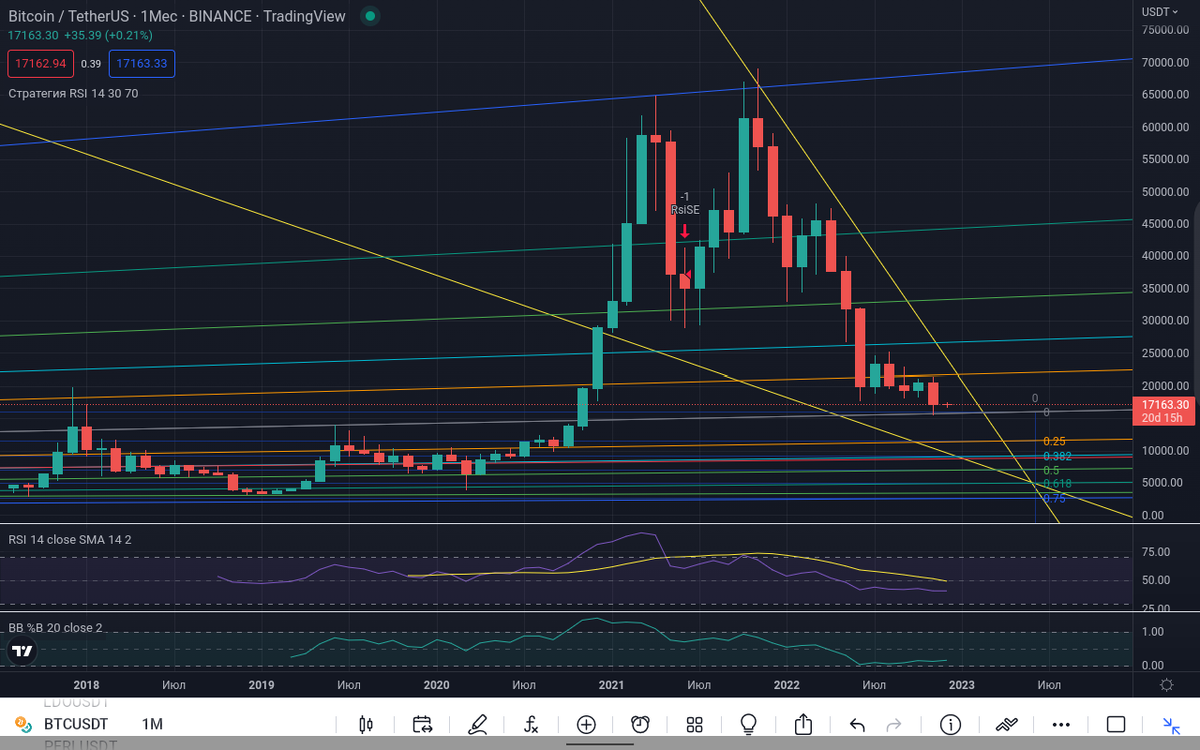Click the 2023 label on time axis
This screenshot has width=1200, height=750.
(961, 685)
